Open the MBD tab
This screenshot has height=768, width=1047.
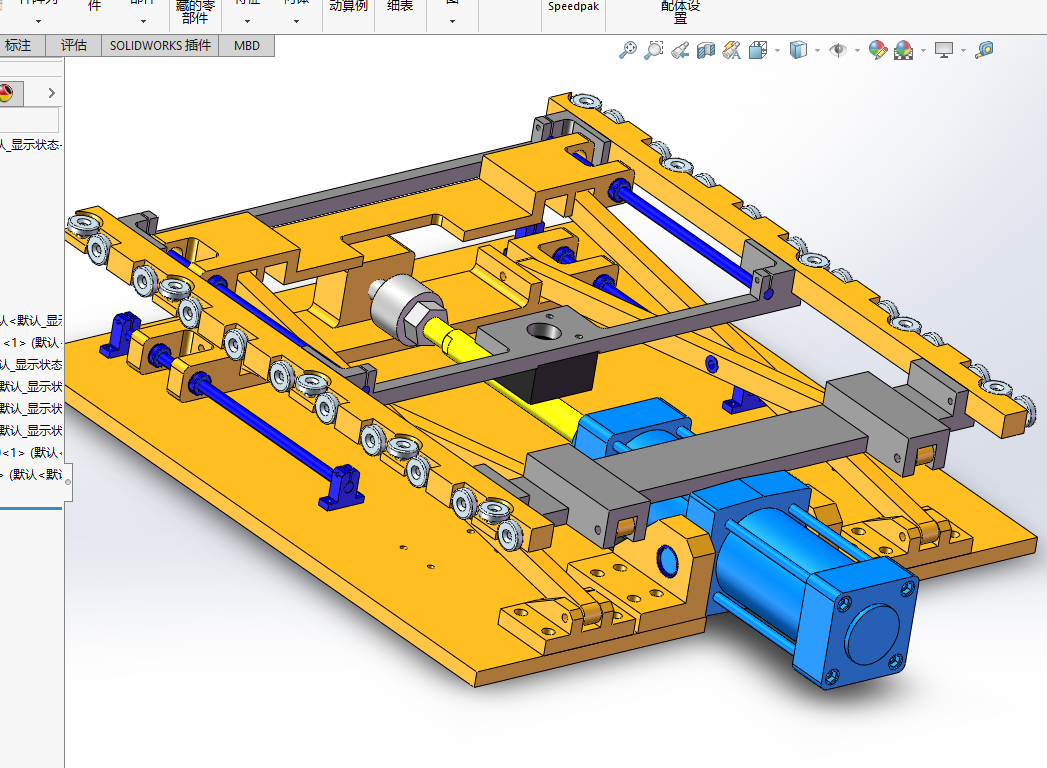pos(246,45)
